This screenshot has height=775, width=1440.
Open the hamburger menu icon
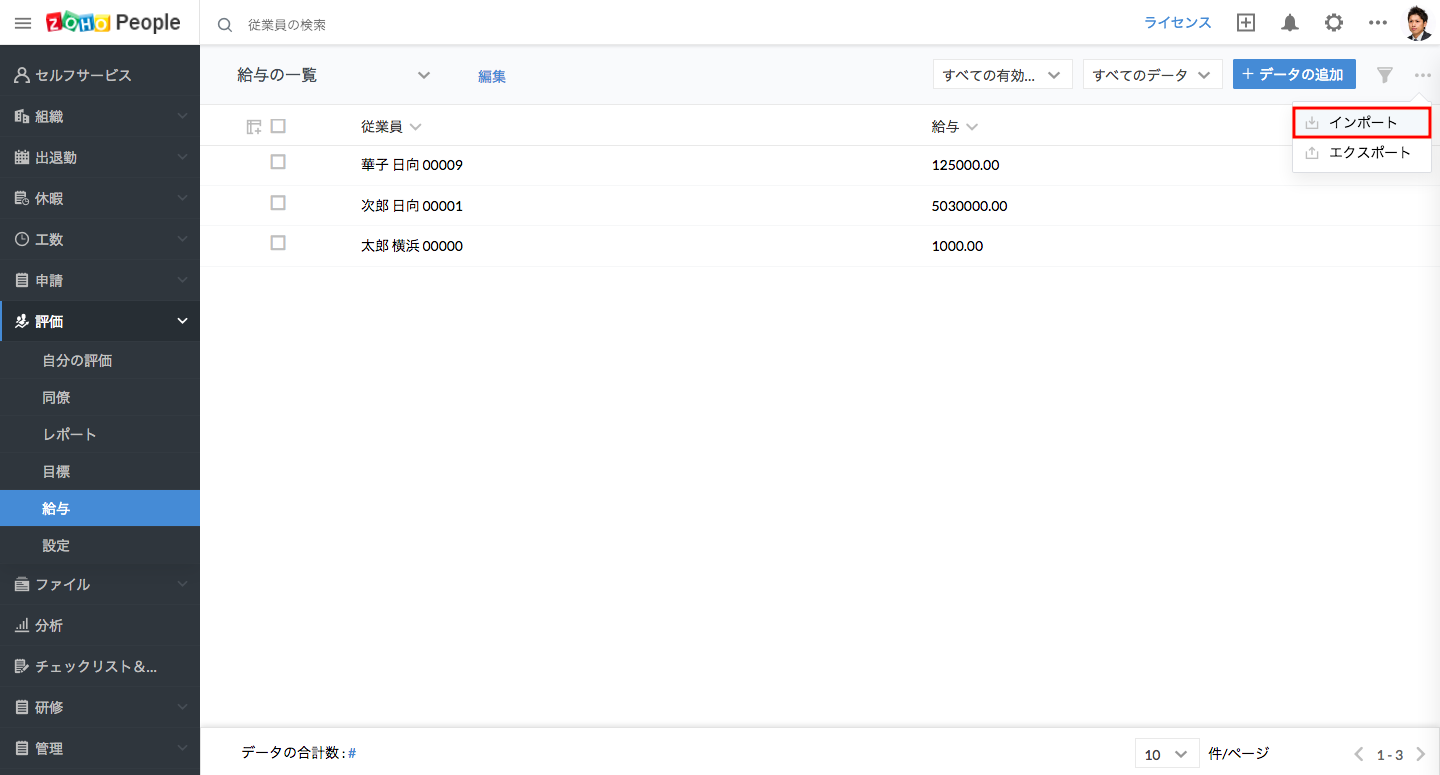point(23,23)
